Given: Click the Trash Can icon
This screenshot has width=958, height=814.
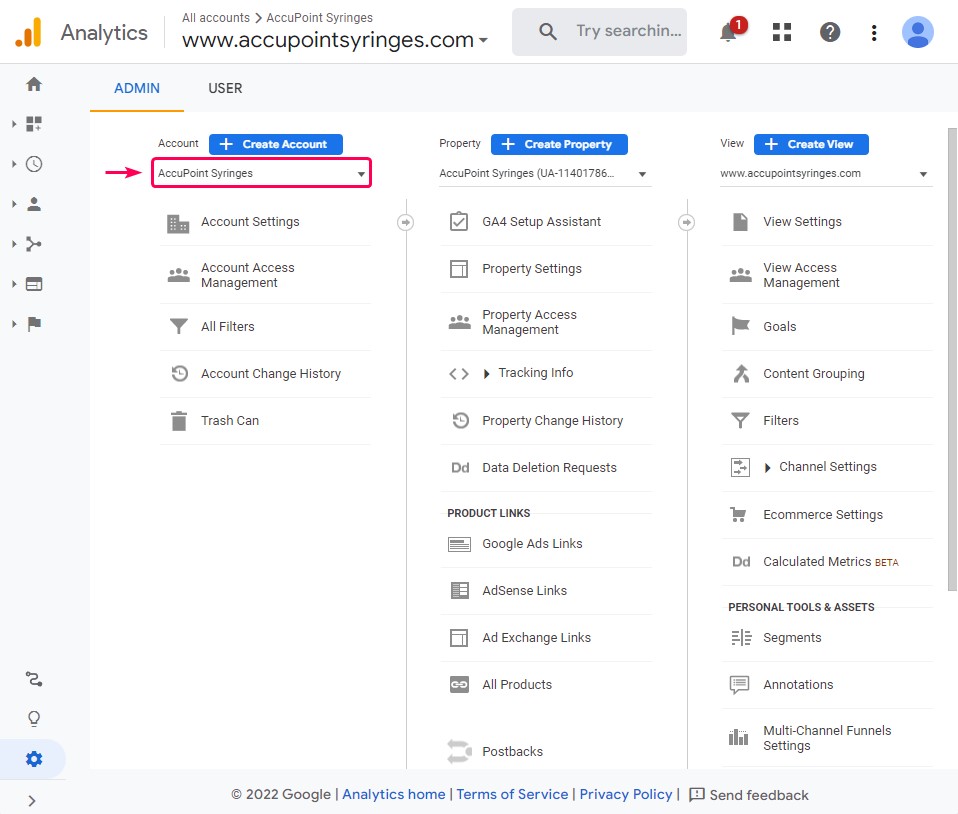Looking at the screenshot, I should pos(179,421).
